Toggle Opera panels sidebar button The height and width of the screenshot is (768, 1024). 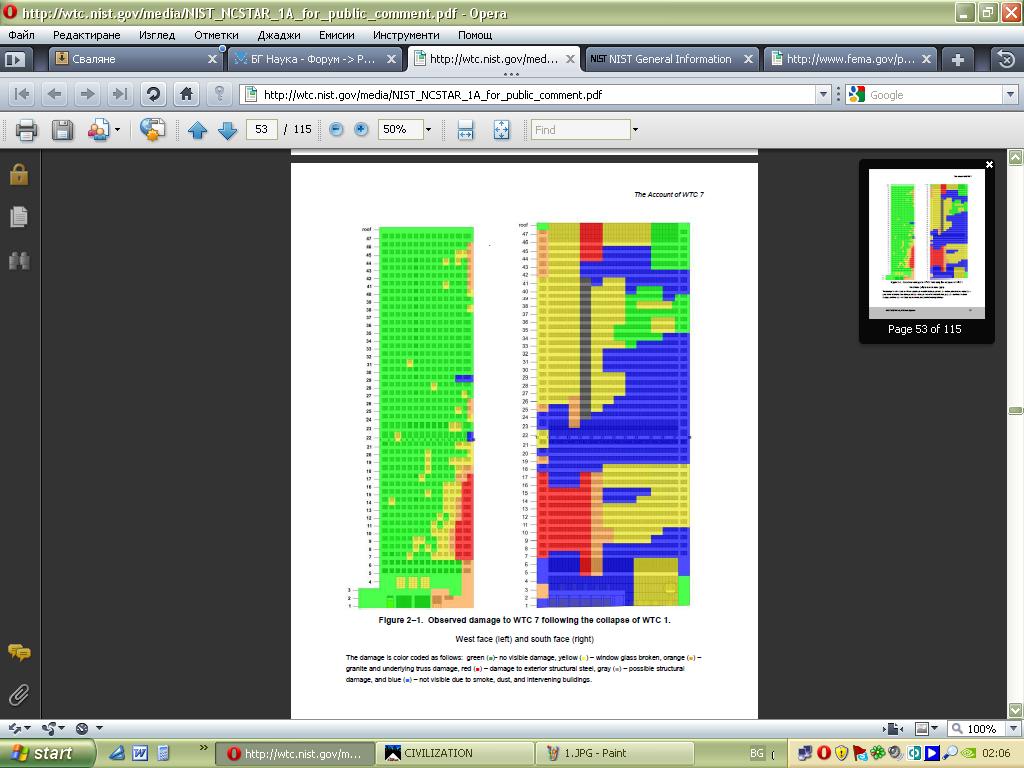point(15,59)
